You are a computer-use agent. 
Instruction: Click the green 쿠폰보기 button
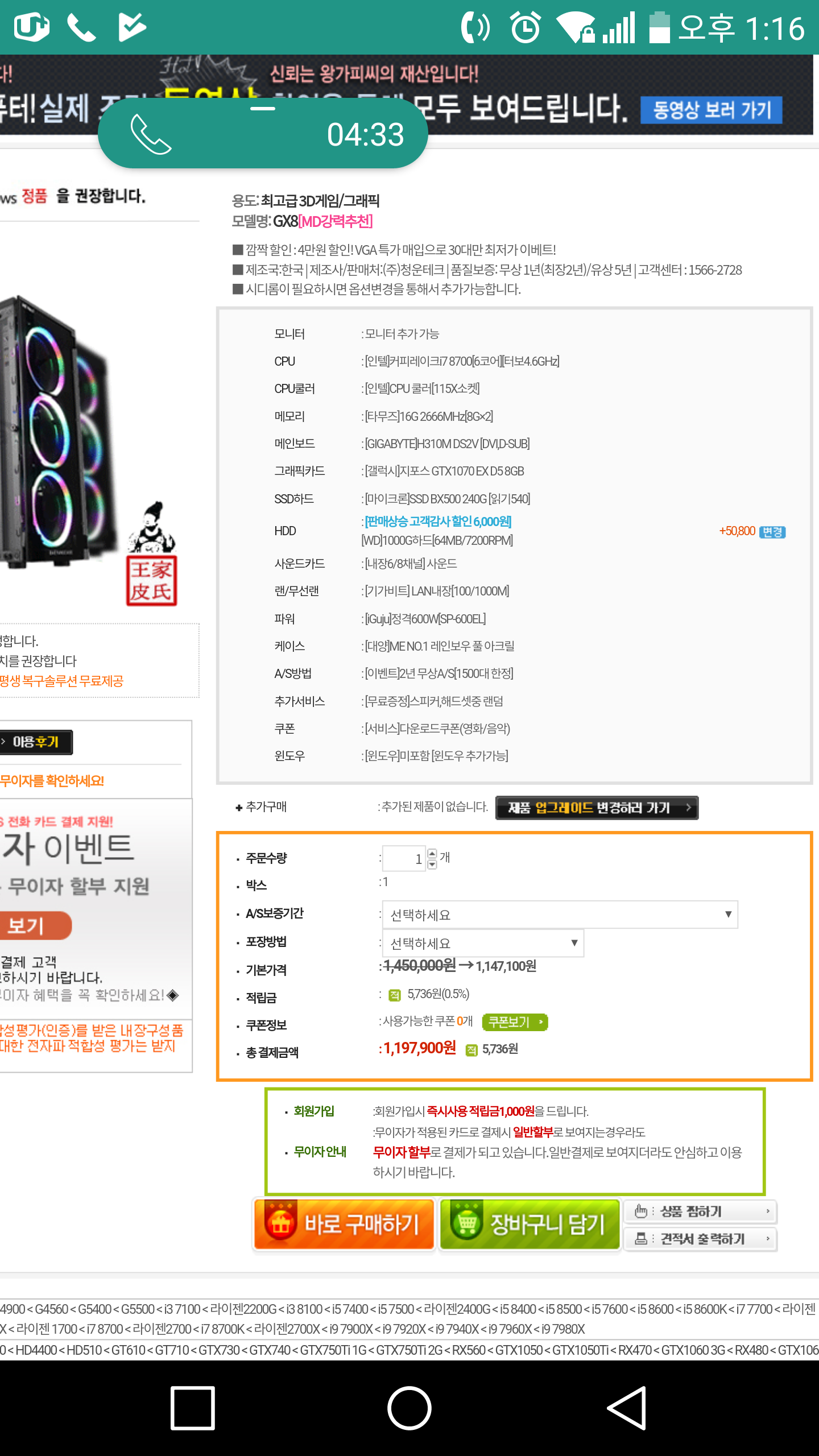coord(515,1022)
